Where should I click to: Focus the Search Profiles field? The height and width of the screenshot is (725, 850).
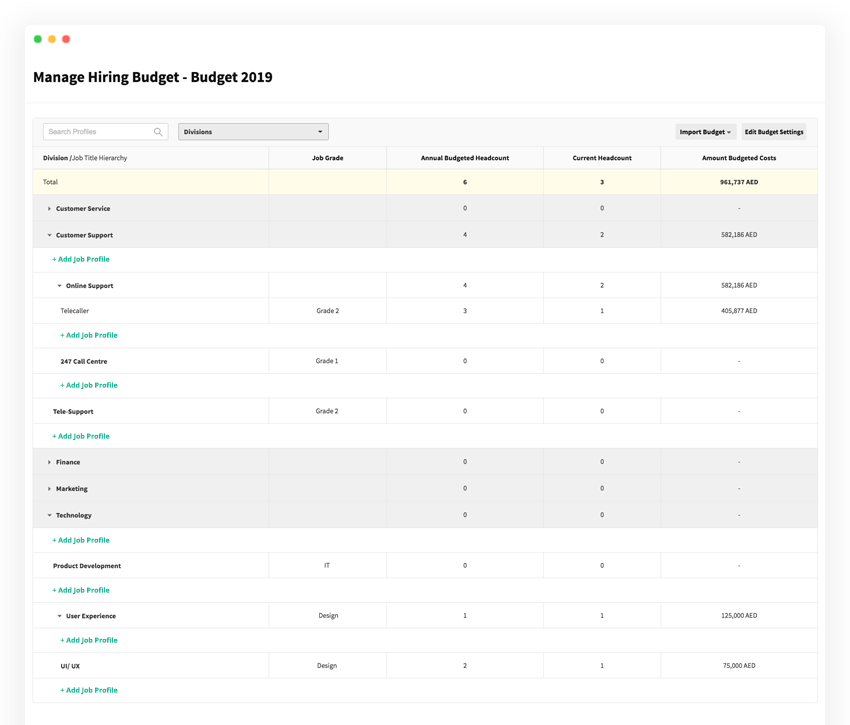tap(105, 132)
